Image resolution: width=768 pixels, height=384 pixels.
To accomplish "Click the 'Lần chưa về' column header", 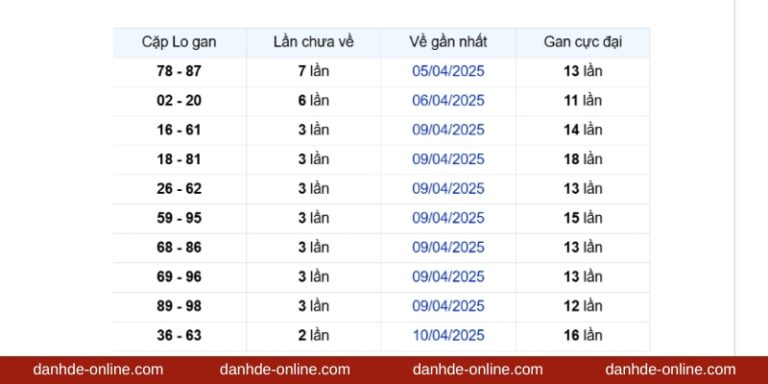I will tap(313, 43).
